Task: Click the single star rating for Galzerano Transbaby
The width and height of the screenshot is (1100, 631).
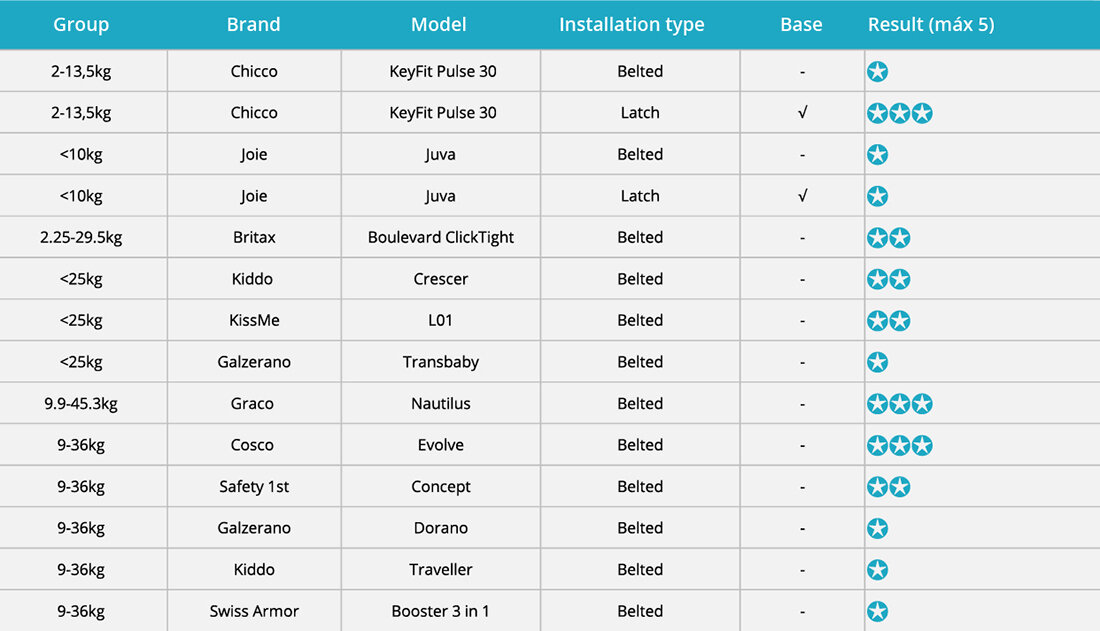Action: click(x=877, y=362)
